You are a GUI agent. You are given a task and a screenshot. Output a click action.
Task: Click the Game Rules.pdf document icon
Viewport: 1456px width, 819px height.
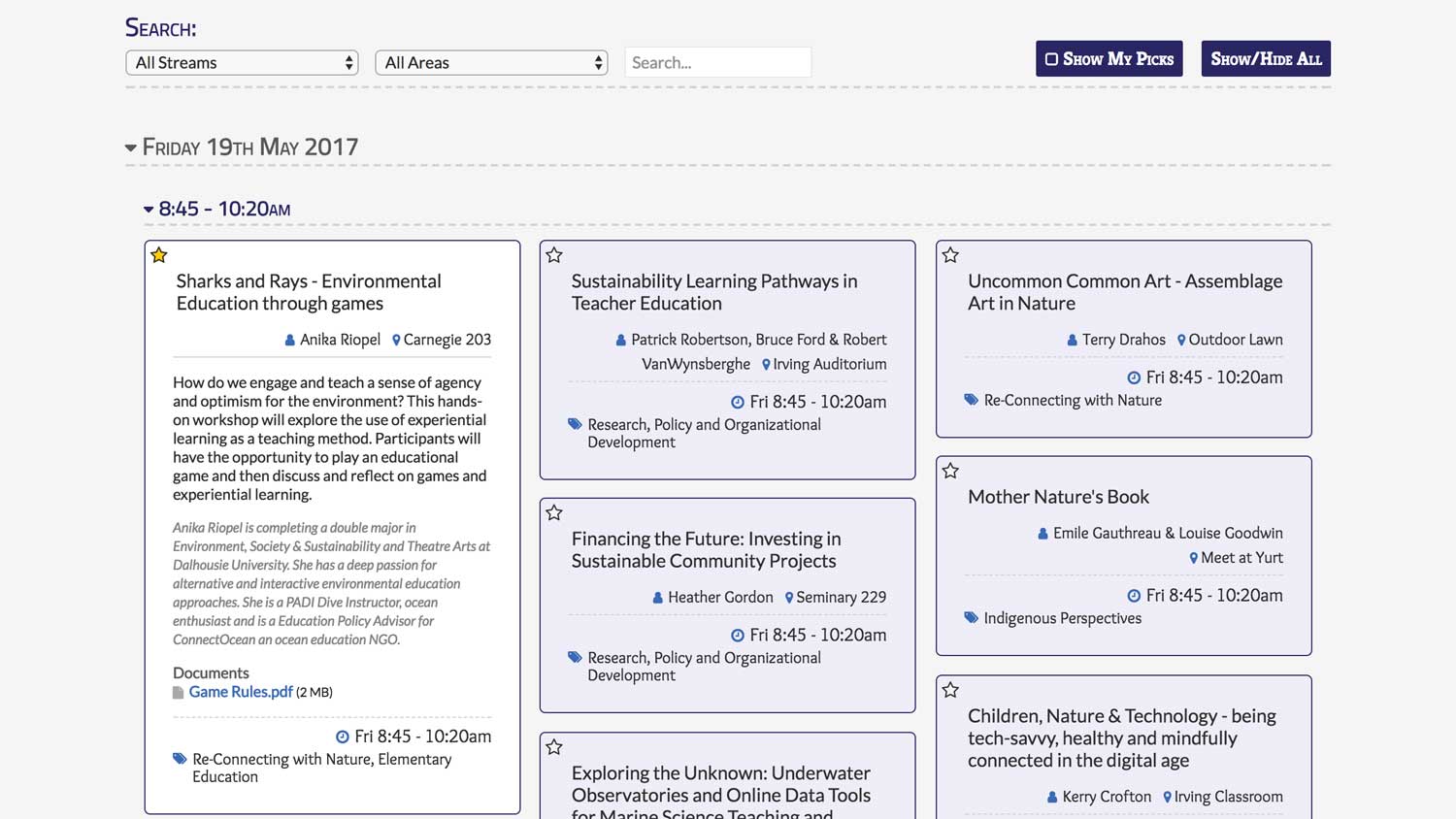[x=178, y=693]
